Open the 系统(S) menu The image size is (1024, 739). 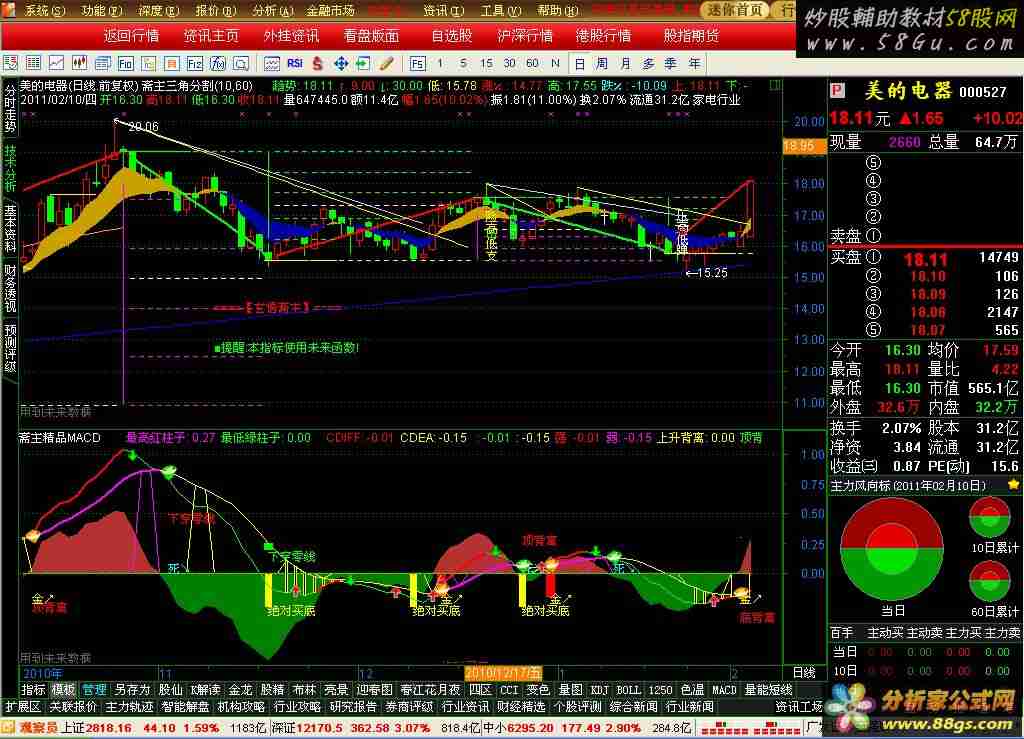[x=45, y=10]
